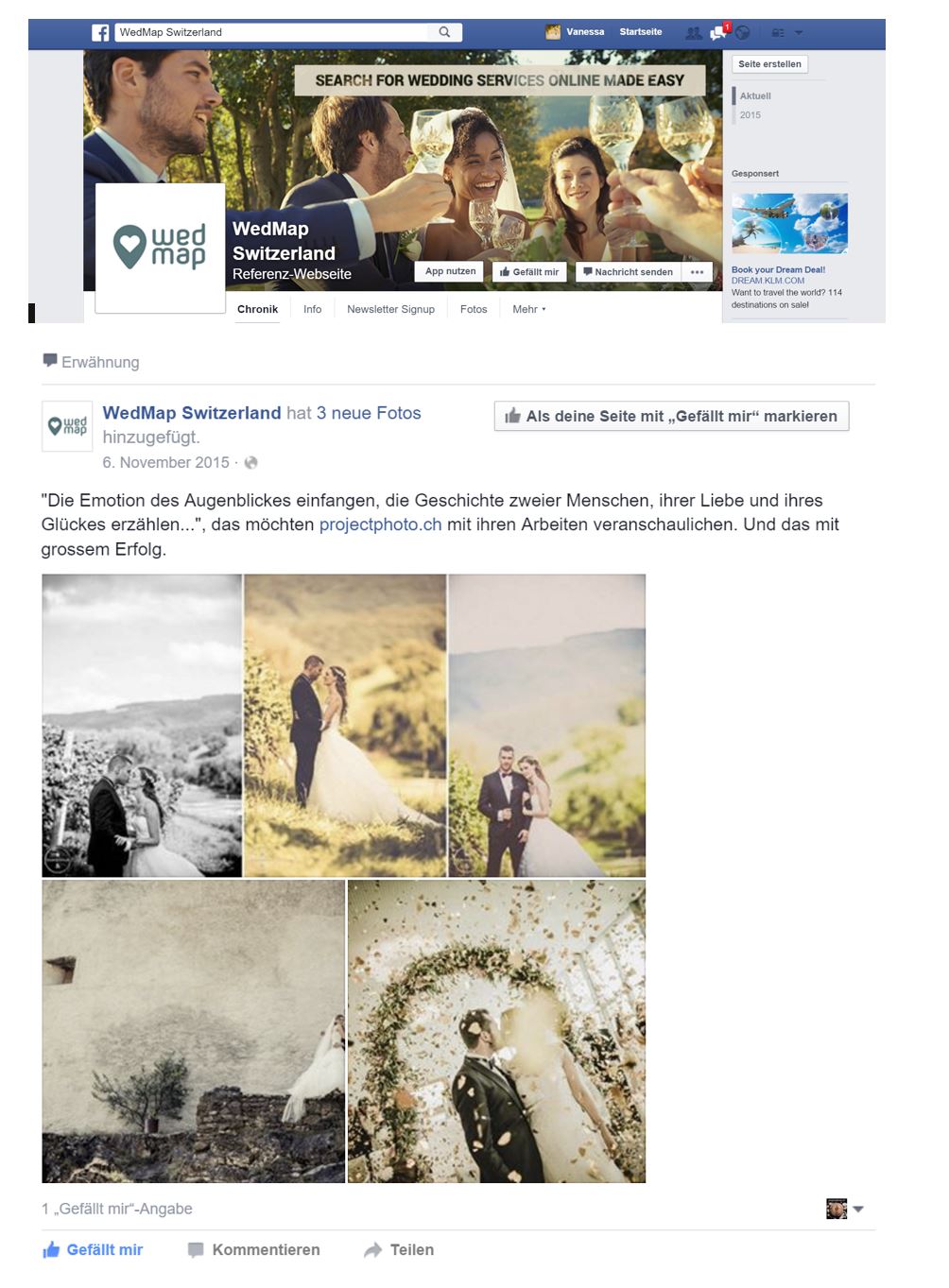Select 2015 in the timeline sidebar

click(751, 115)
